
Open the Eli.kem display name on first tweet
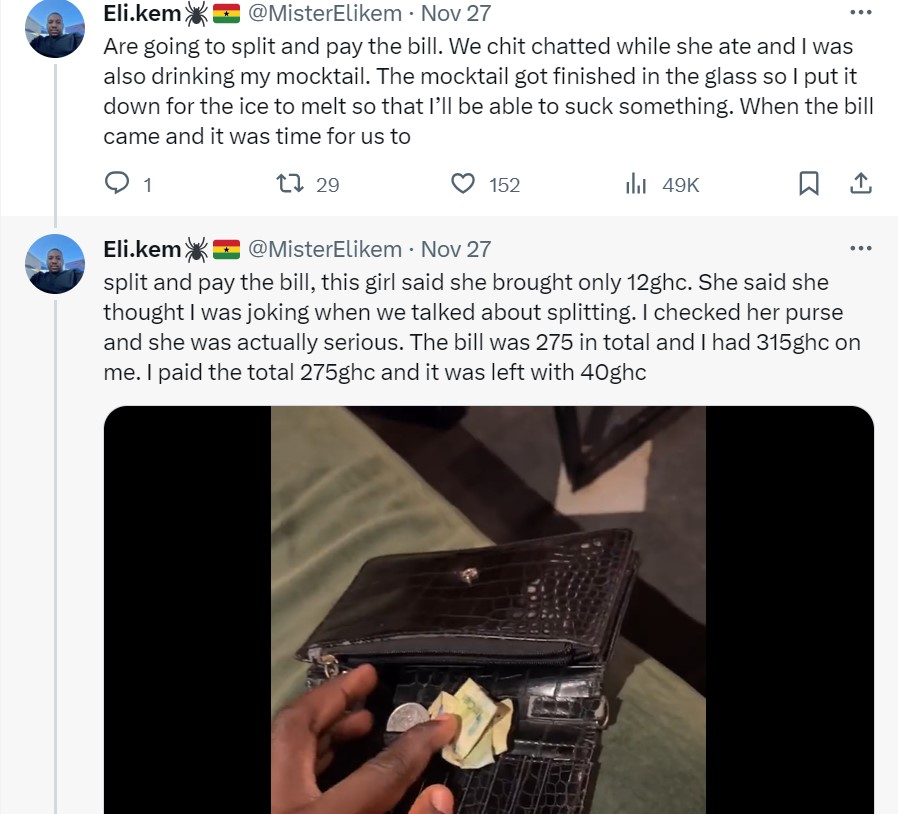pyautogui.click(x=142, y=13)
